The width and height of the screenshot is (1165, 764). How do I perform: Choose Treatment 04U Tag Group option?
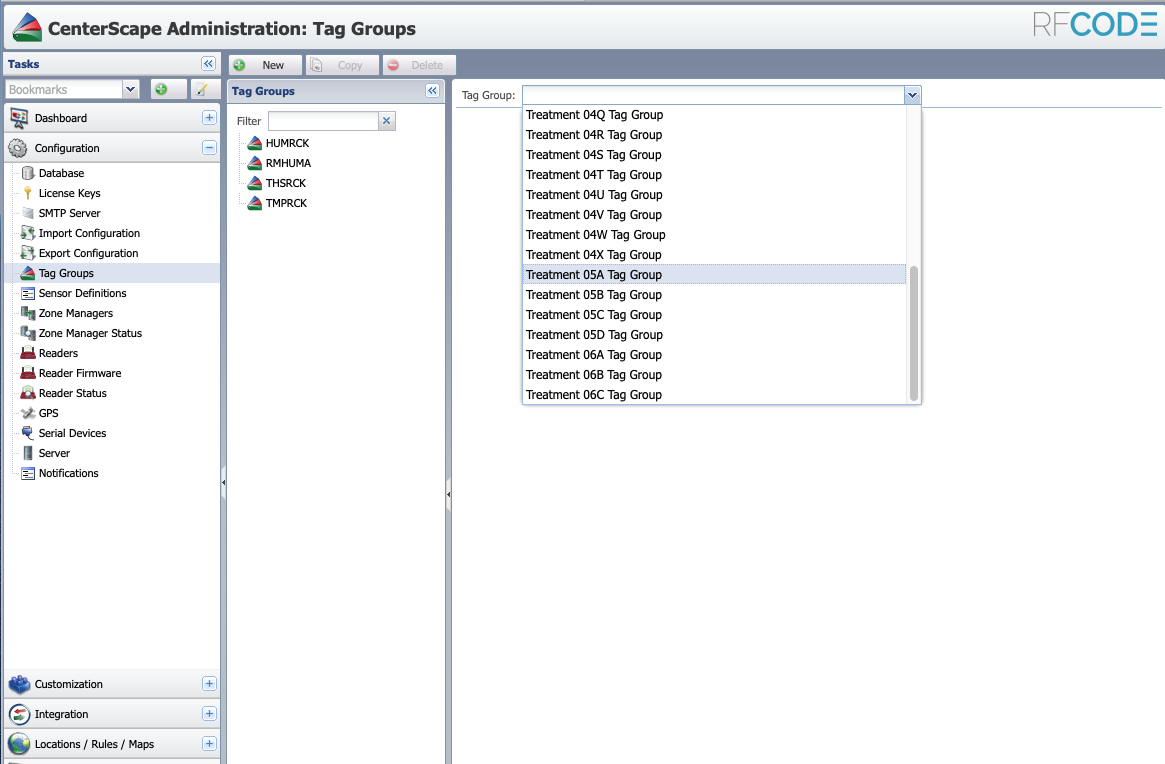click(x=715, y=195)
